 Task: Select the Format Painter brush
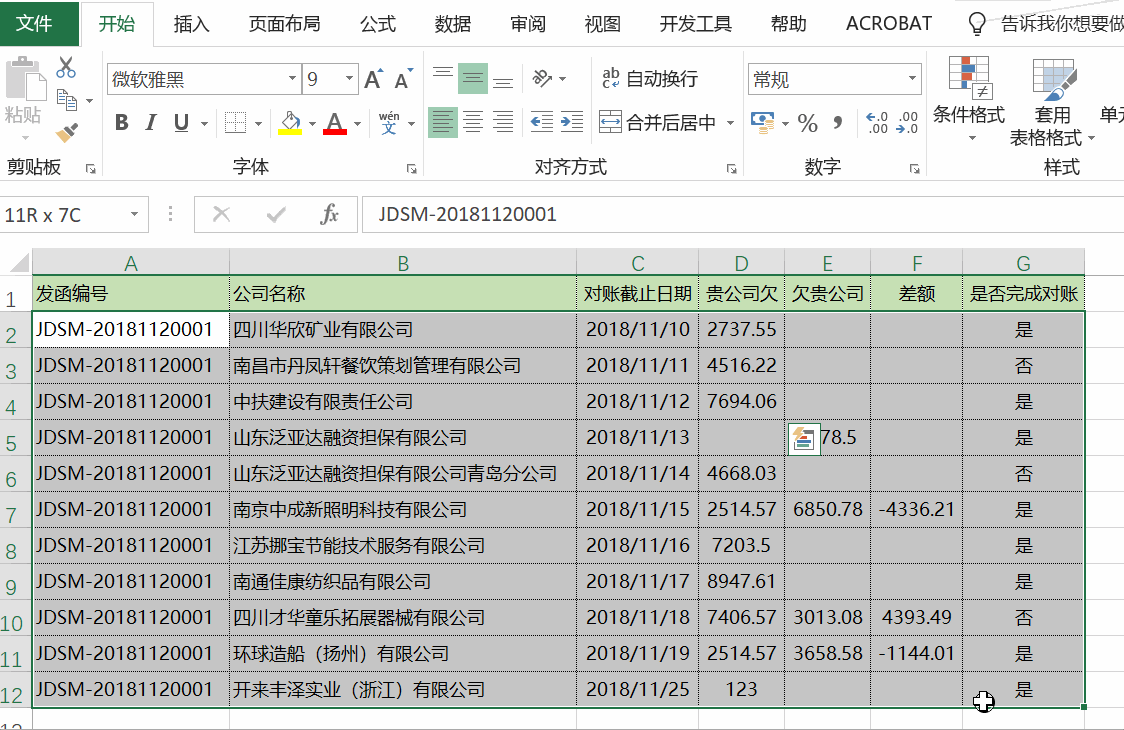pyautogui.click(x=67, y=132)
